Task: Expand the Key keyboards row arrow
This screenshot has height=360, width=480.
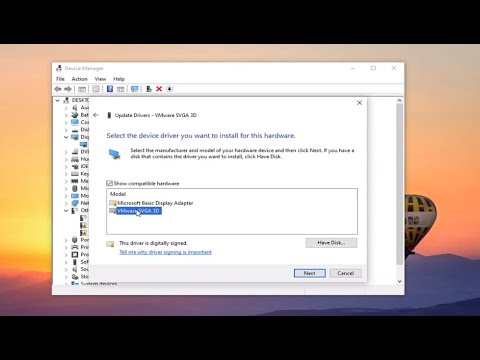Action: (x=66, y=174)
